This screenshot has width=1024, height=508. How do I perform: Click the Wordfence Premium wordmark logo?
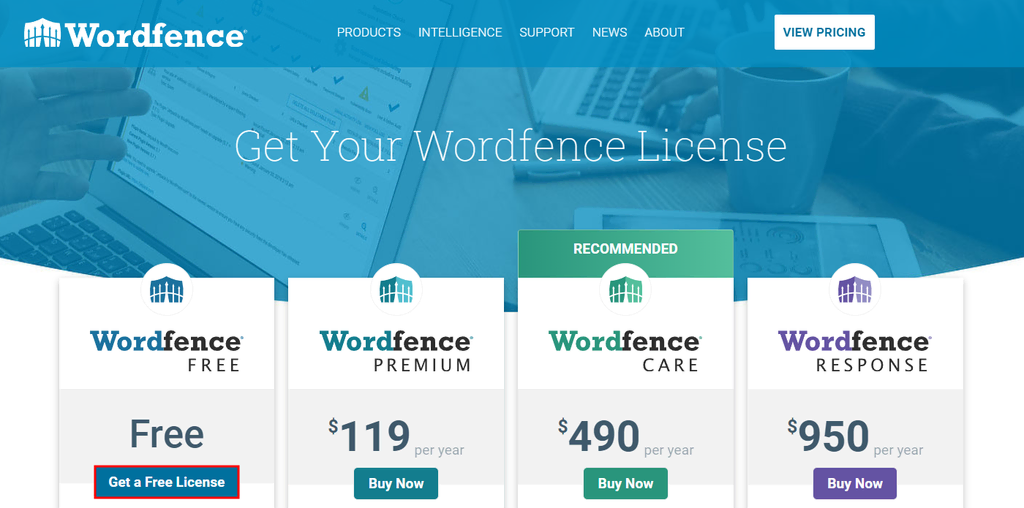(396, 351)
